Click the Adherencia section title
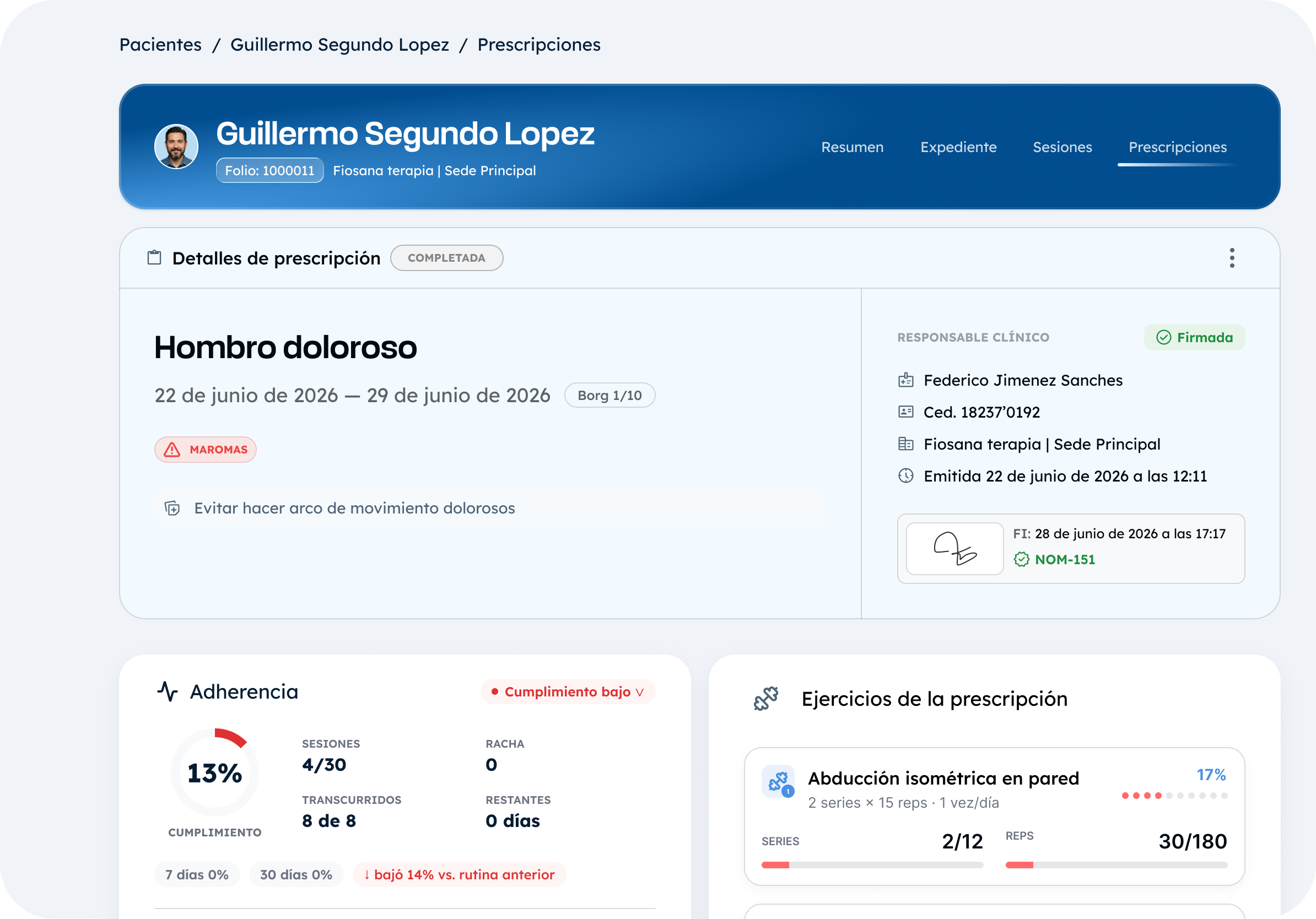1316x919 pixels. click(244, 691)
